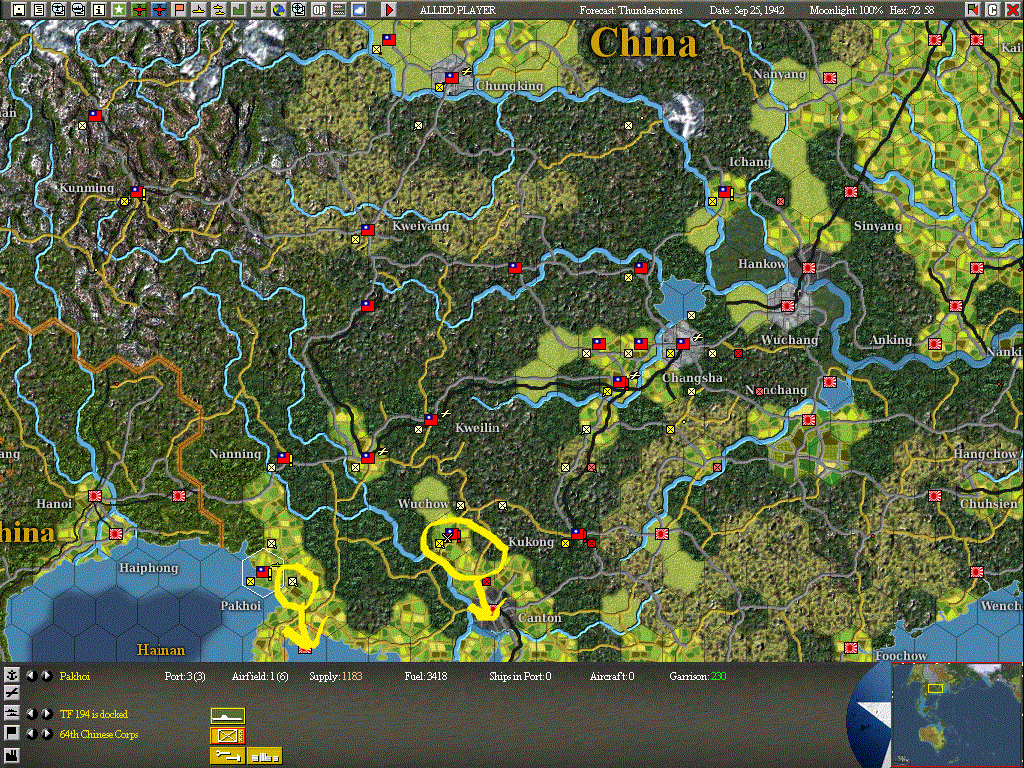
Task: Click the 'Date: Sep 25, 1942' text
Action: pos(747,10)
